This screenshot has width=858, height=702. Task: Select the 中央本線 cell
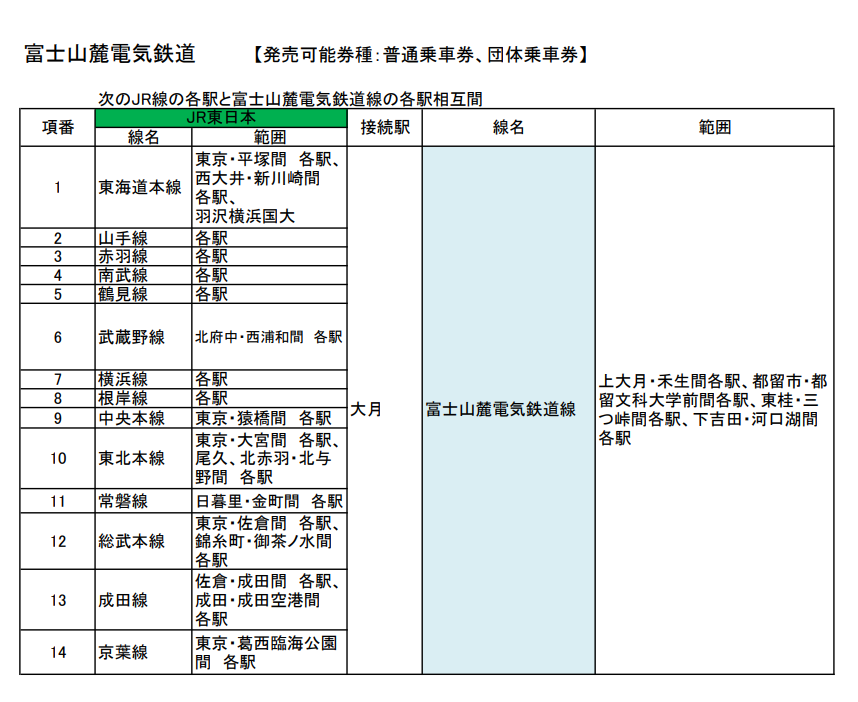coord(143,418)
